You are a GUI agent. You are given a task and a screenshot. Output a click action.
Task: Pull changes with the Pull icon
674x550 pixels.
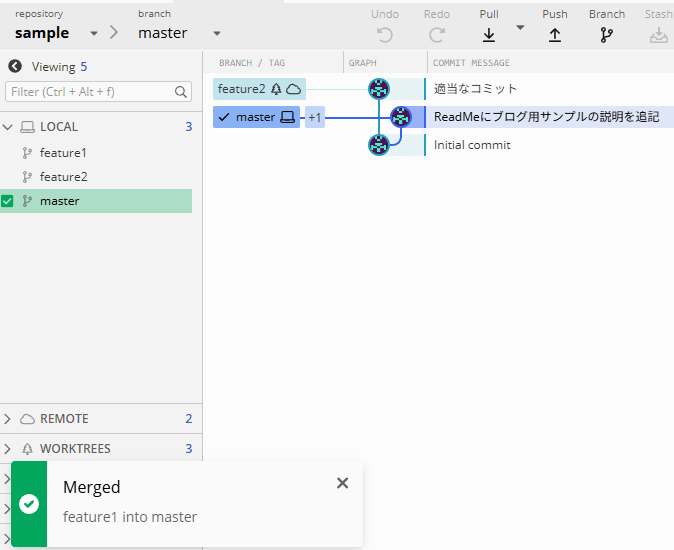click(489, 35)
